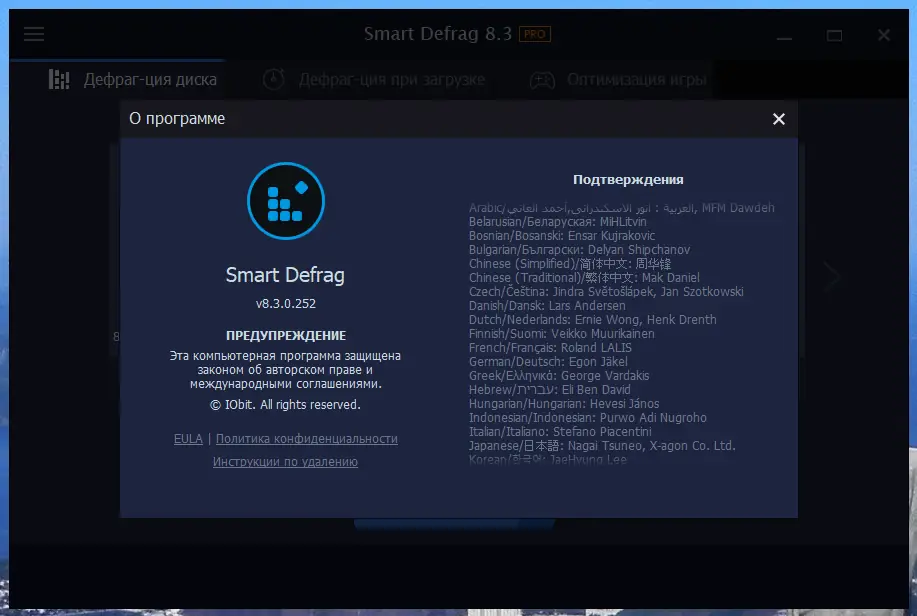Click © IObit. All rights reserved. text
This screenshot has width=917, height=616.
tap(285, 405)
